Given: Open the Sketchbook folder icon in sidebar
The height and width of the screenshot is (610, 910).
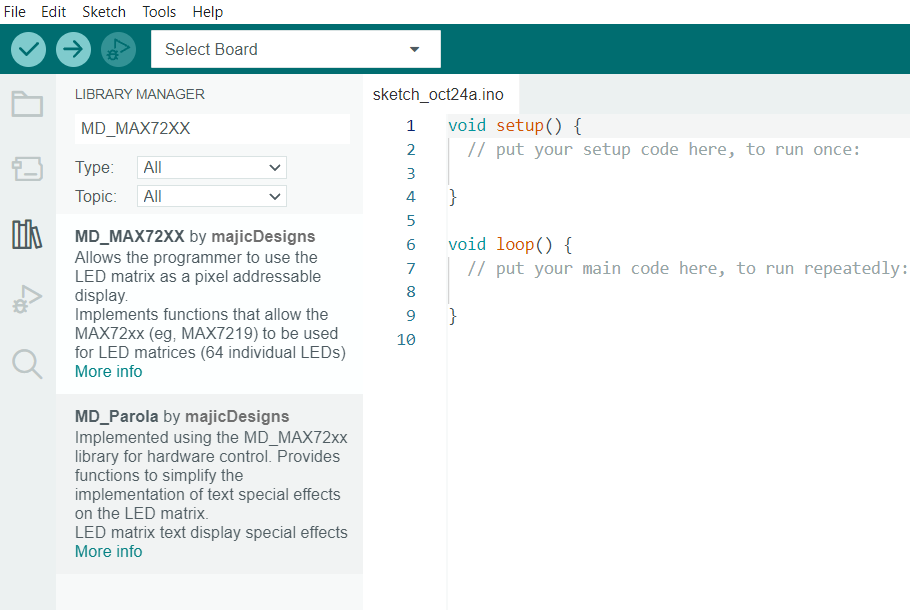Looking at the screenshot, I should click(27, 104).
